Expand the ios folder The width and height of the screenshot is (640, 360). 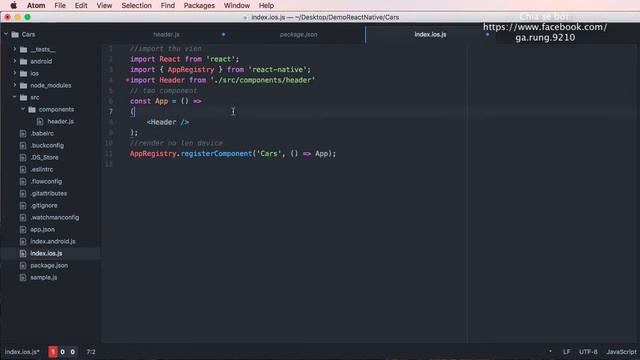point(15,73)
